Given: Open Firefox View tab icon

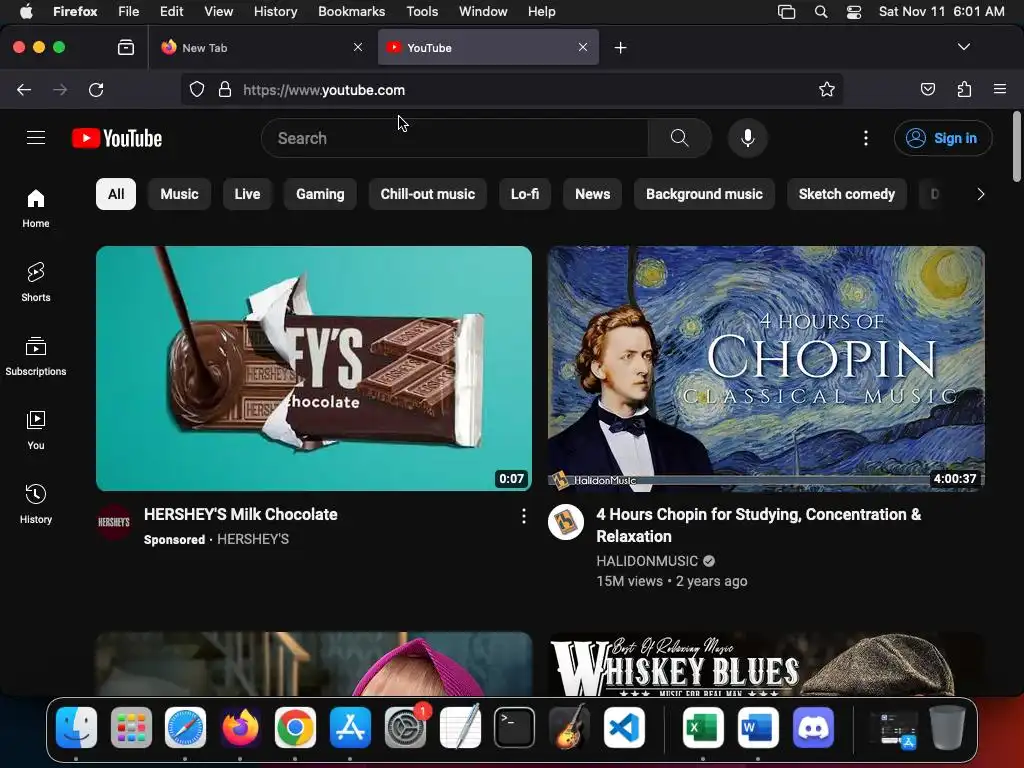Looking at the screenshot, I should [x=126, y=47].
